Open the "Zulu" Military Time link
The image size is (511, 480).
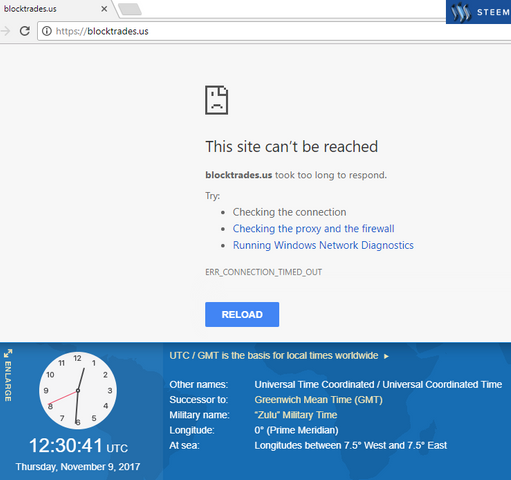tap(296, 415)
